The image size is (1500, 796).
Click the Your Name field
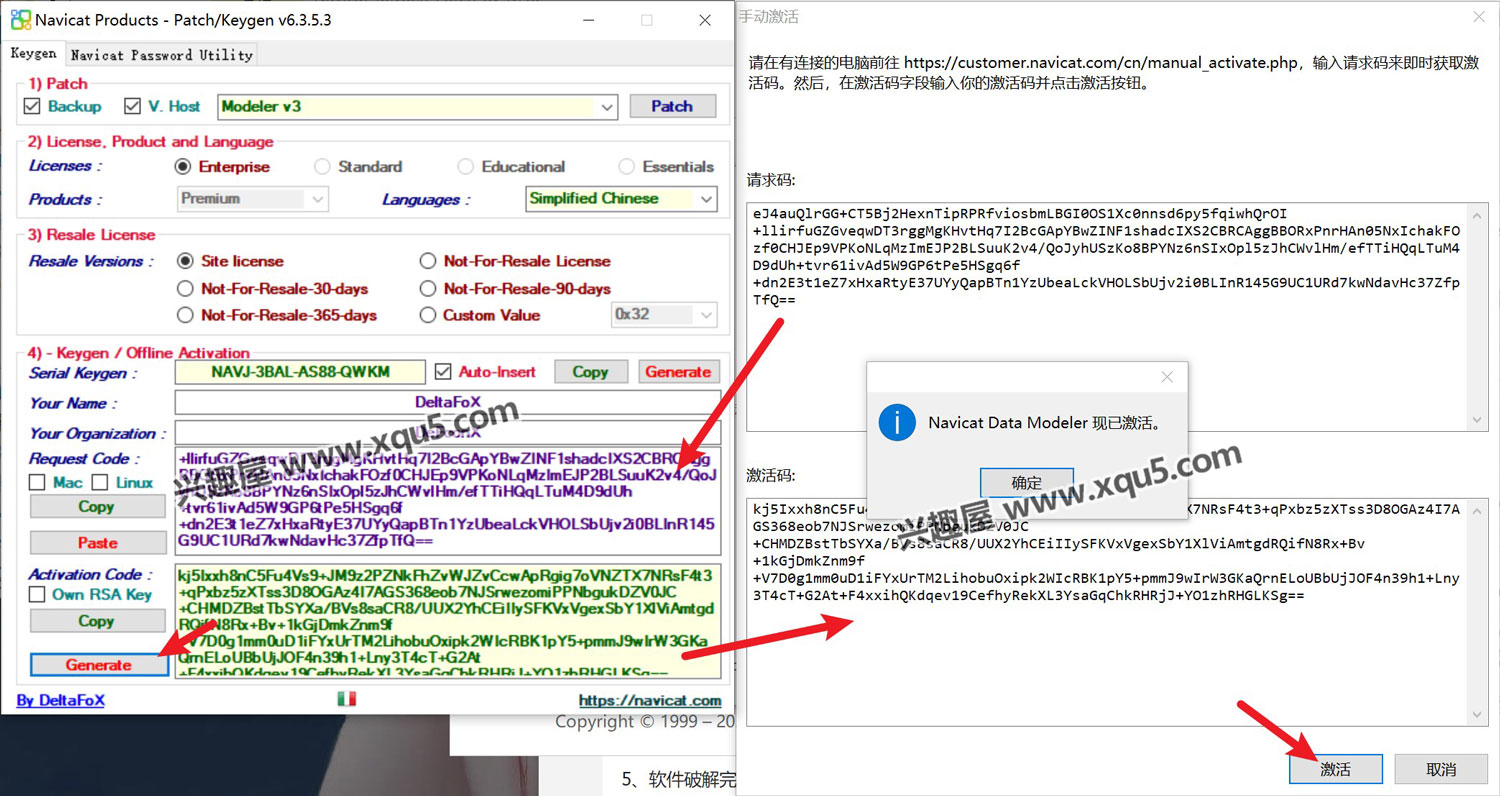click(x=447, y=403)
